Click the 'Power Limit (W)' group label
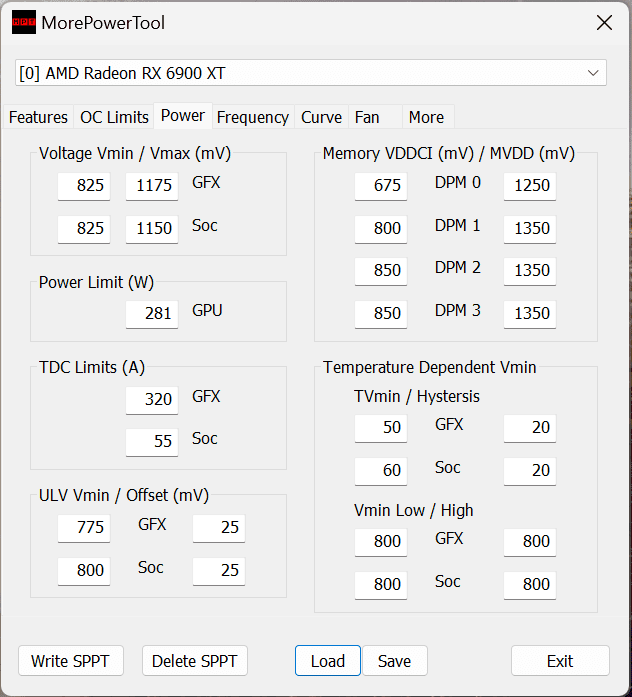The height and width of the screenshot is (697, 632). pyautogui.click(x=96, y=283)
